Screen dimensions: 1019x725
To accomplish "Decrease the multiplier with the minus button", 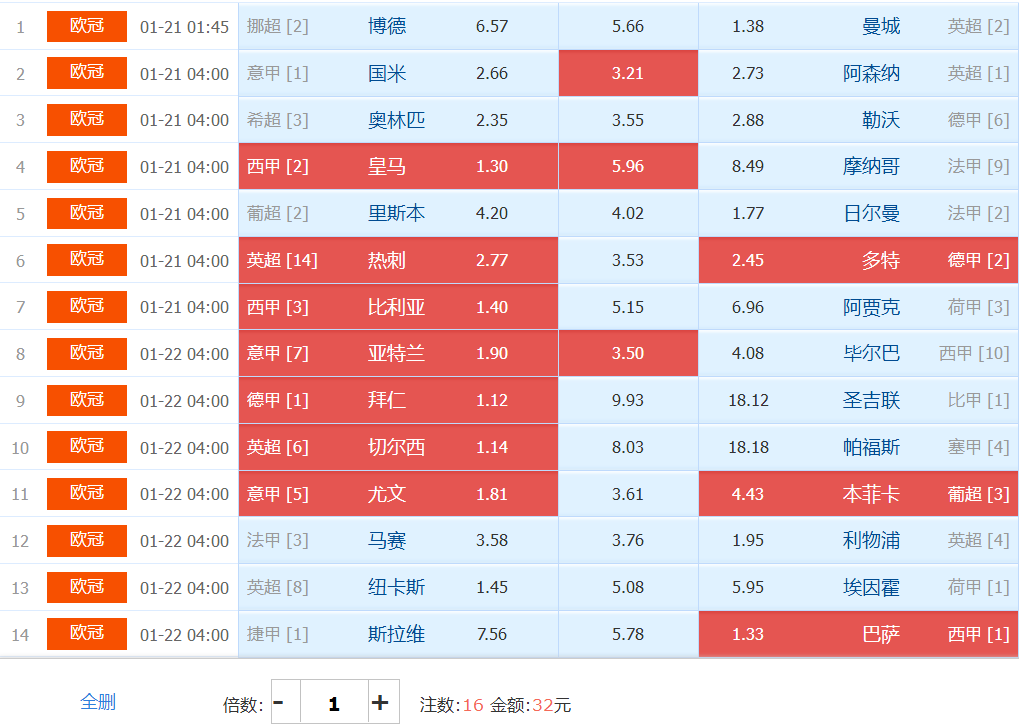I will click(279, 703).
